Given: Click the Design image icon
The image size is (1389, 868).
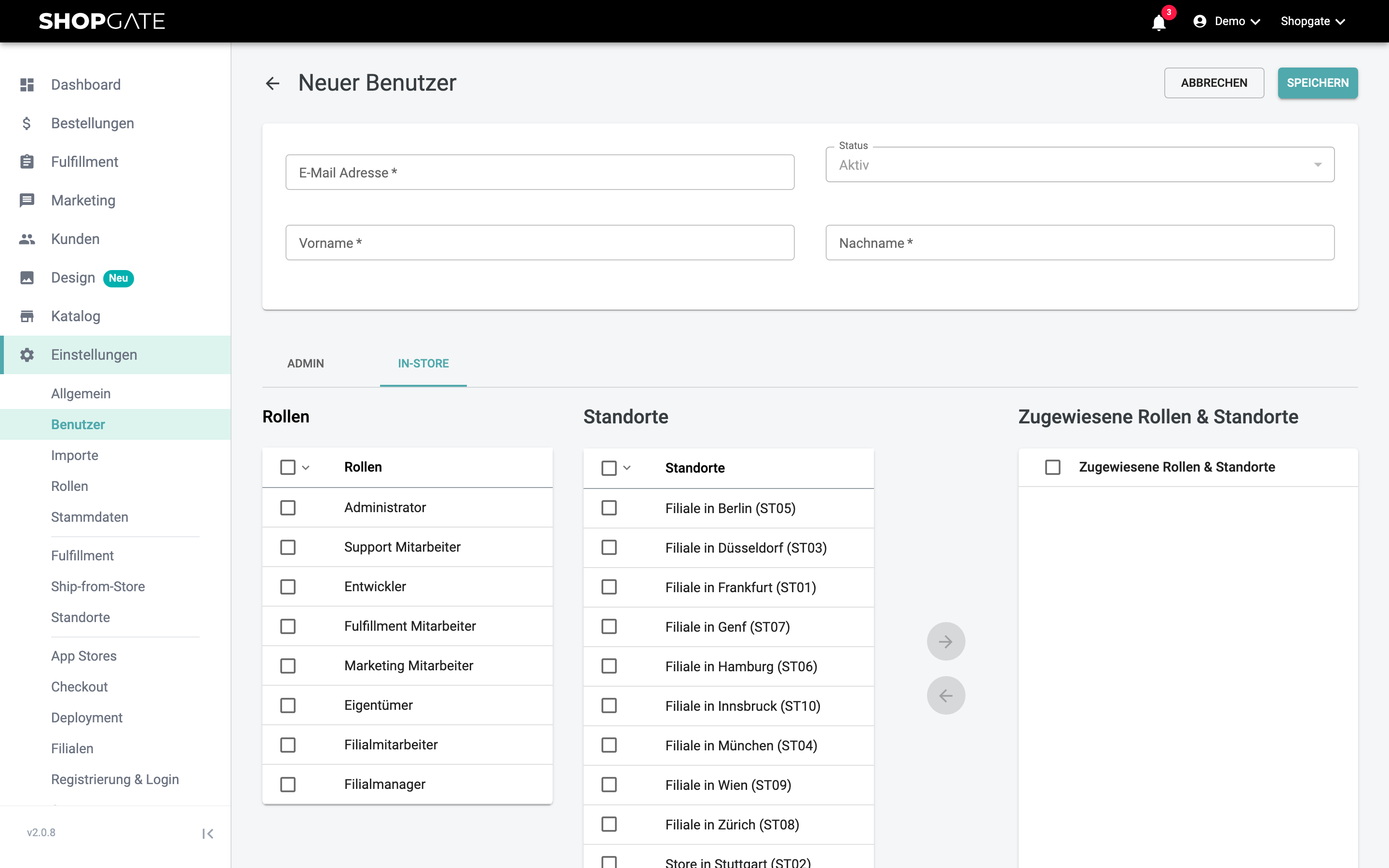Looking at the screenshot, I should pyautogui.click(x=27, y=277).
